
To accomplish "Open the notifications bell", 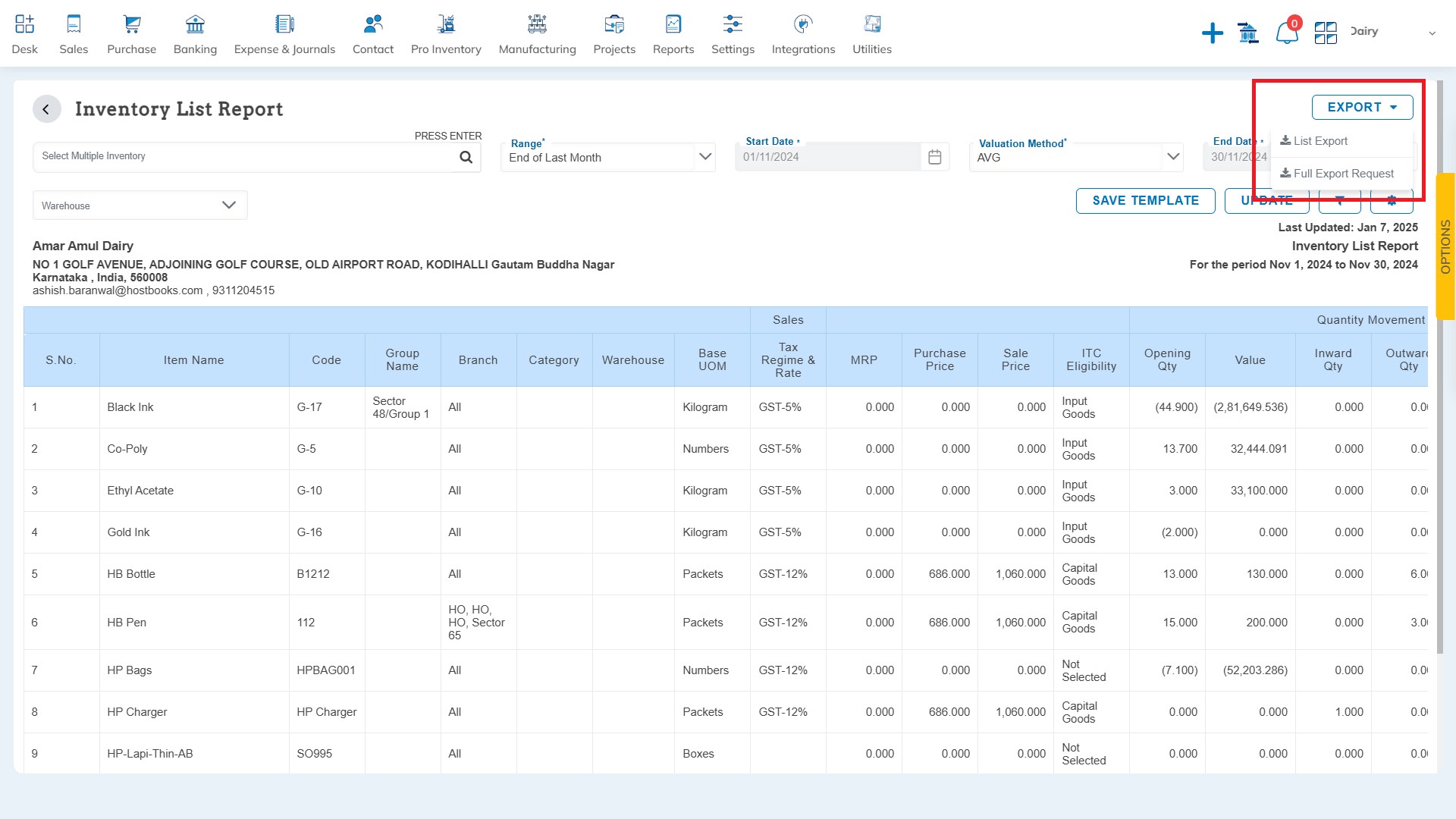I will 1286,33.
